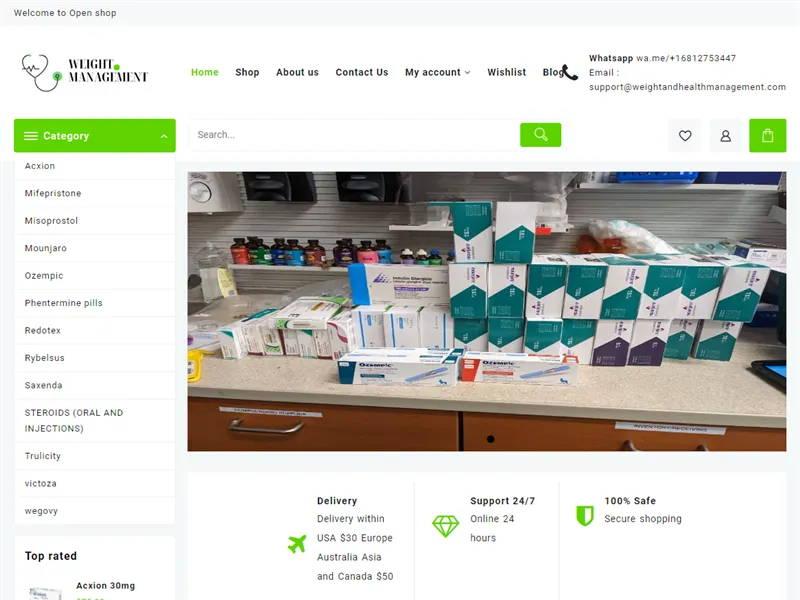Image resolution: width=800 pixels, height=600 pixels.
Task: Open the green shopping cart icon
Action: coord(767,136)
